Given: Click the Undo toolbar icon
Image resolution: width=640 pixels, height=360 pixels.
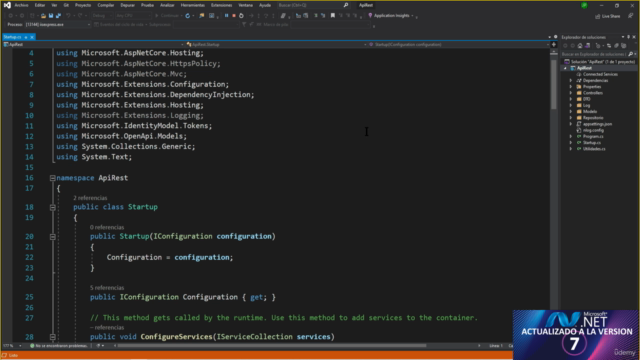Looking at the screenshot, I should [x=68, y=16].
